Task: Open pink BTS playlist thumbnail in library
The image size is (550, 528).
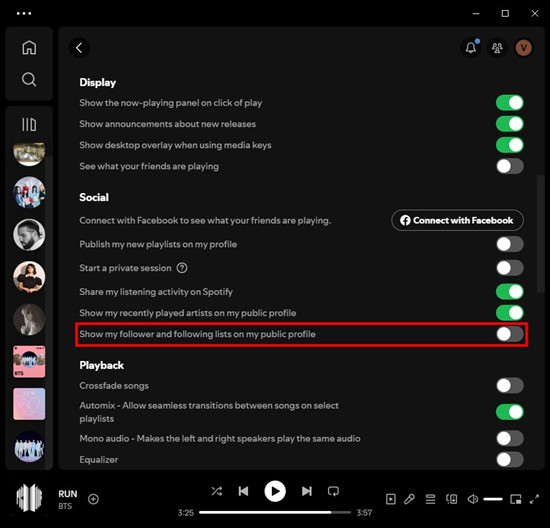Action: click(x=29, y=362)
